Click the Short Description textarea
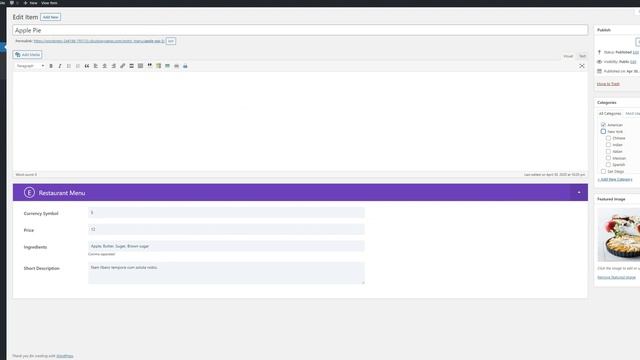The height and width of the screenshot is (360, 640). tap(226, 273)
